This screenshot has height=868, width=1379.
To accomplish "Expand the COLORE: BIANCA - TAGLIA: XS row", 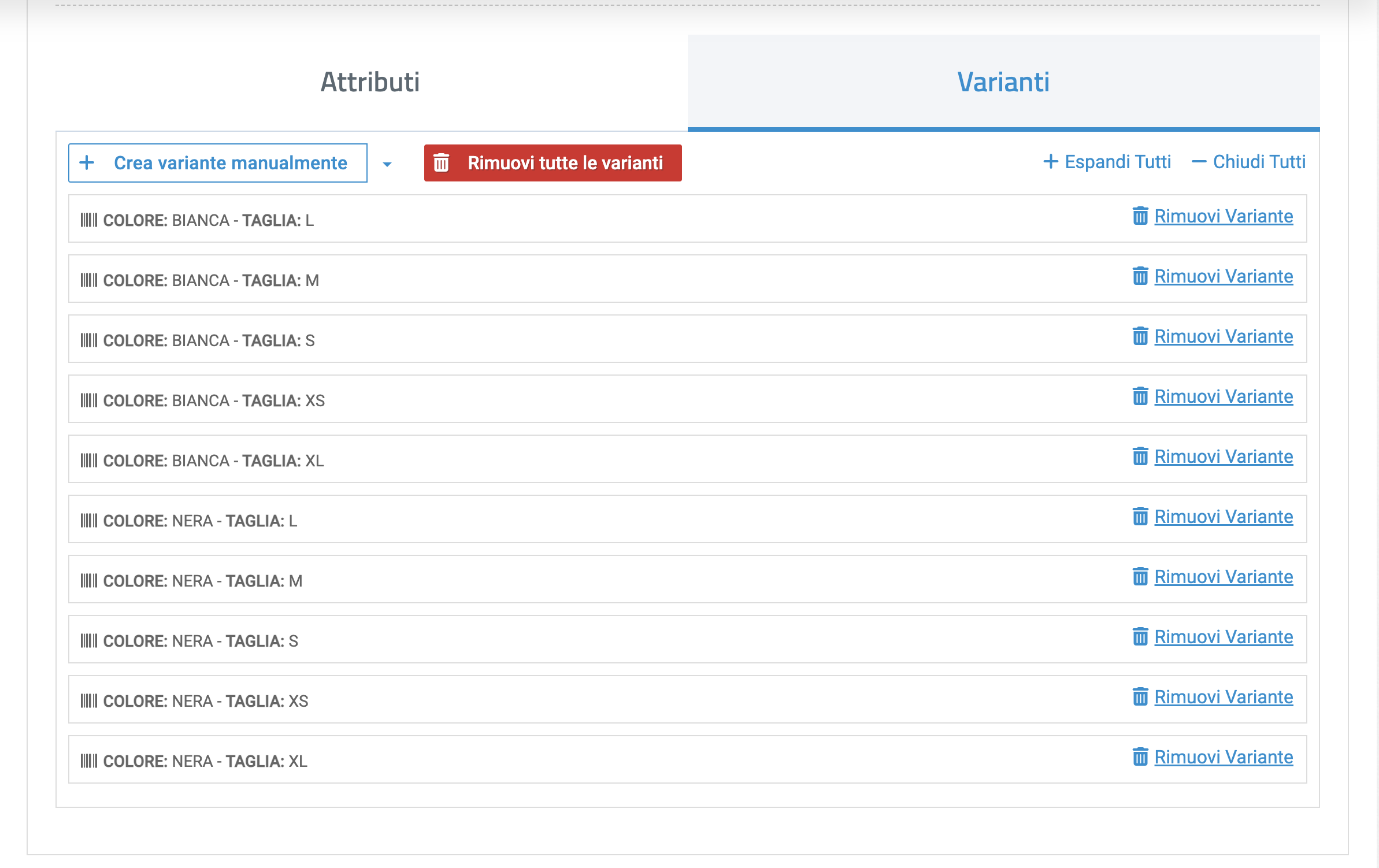I will 688,399.
